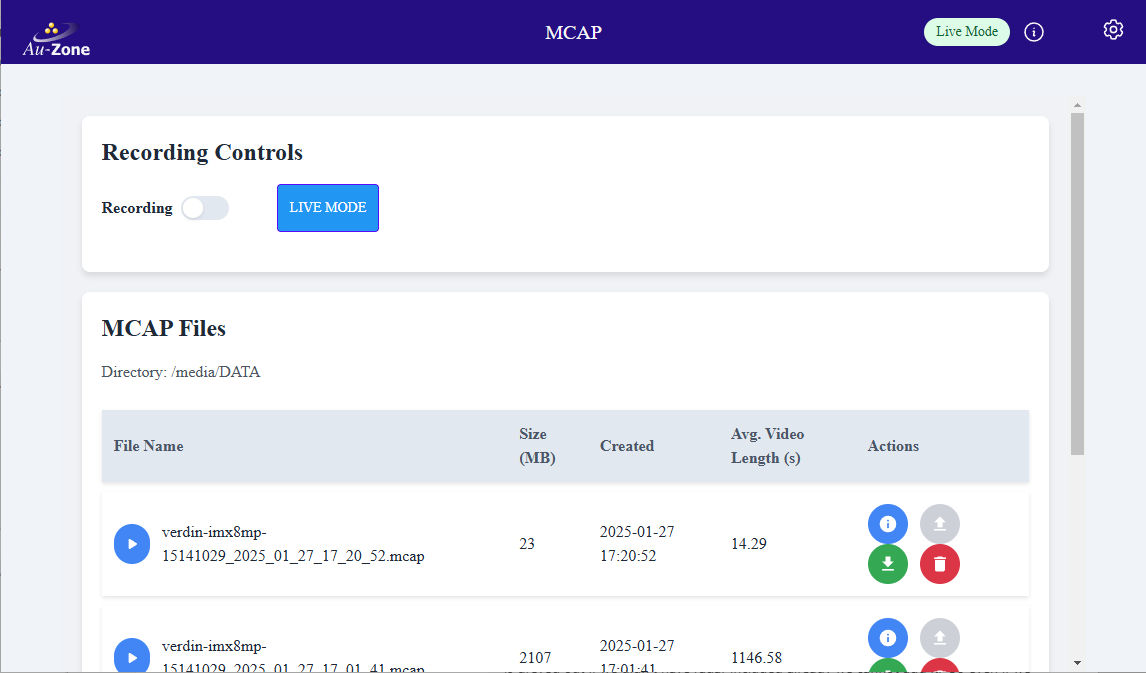Upload the 17_20_52.mcap file

(939, 523)
